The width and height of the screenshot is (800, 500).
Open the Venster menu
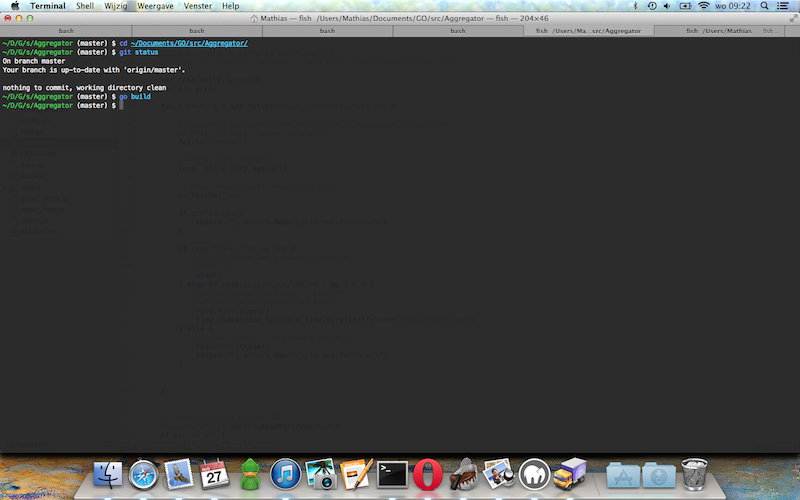tap(197, 6)
